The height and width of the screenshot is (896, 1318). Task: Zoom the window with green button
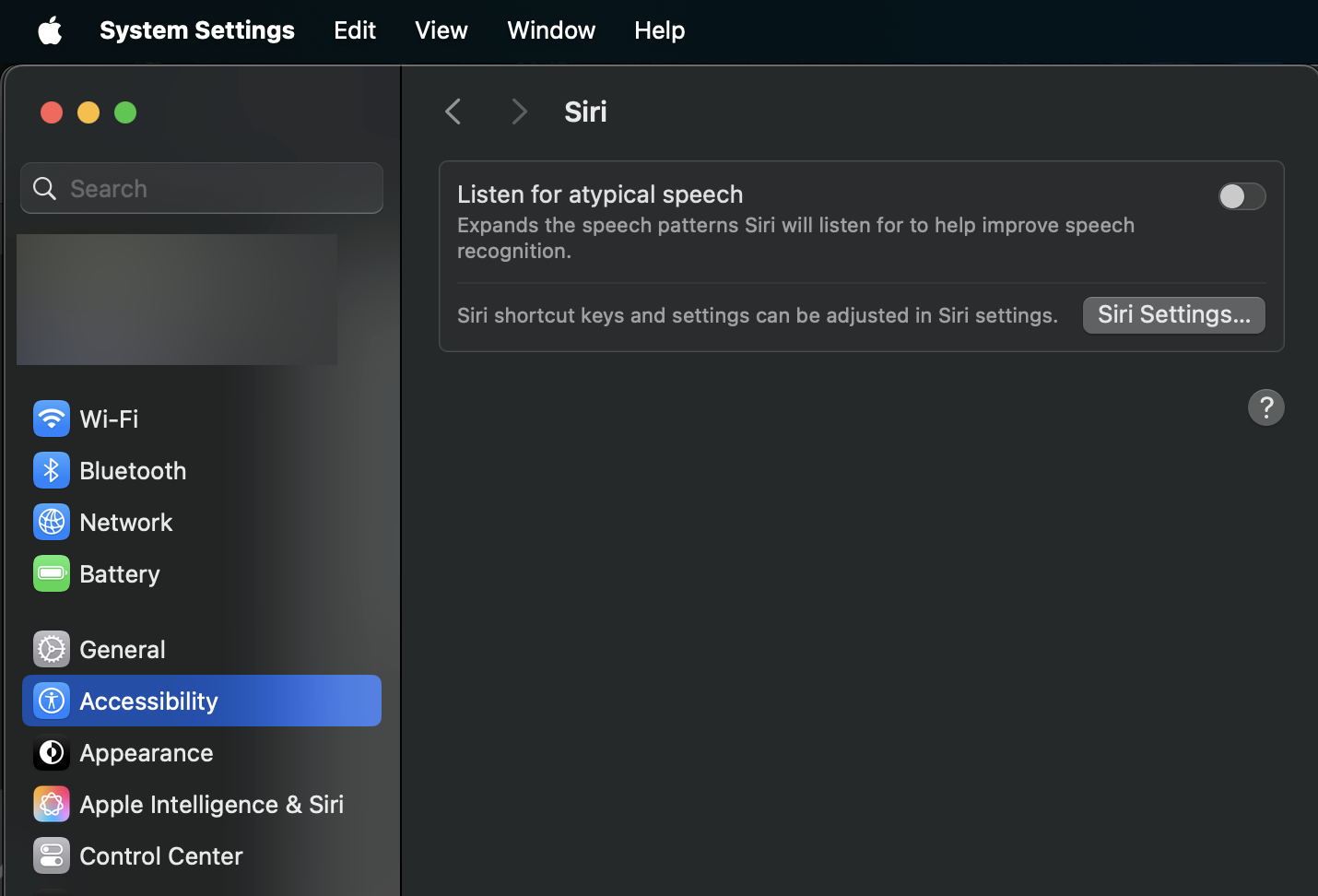[x=125, y=112]
